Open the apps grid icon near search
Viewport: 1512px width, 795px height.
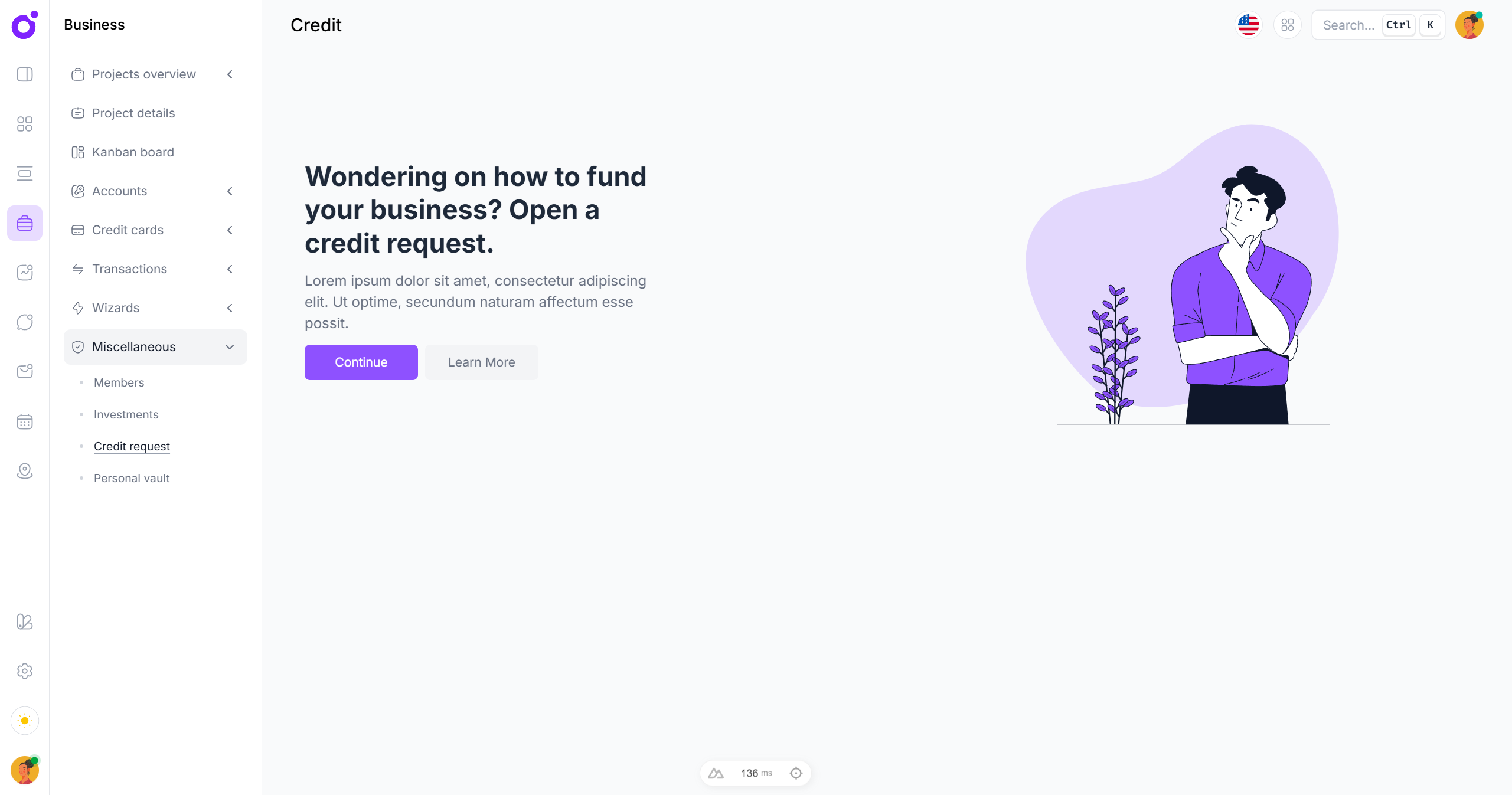[x=1288, y=25]
